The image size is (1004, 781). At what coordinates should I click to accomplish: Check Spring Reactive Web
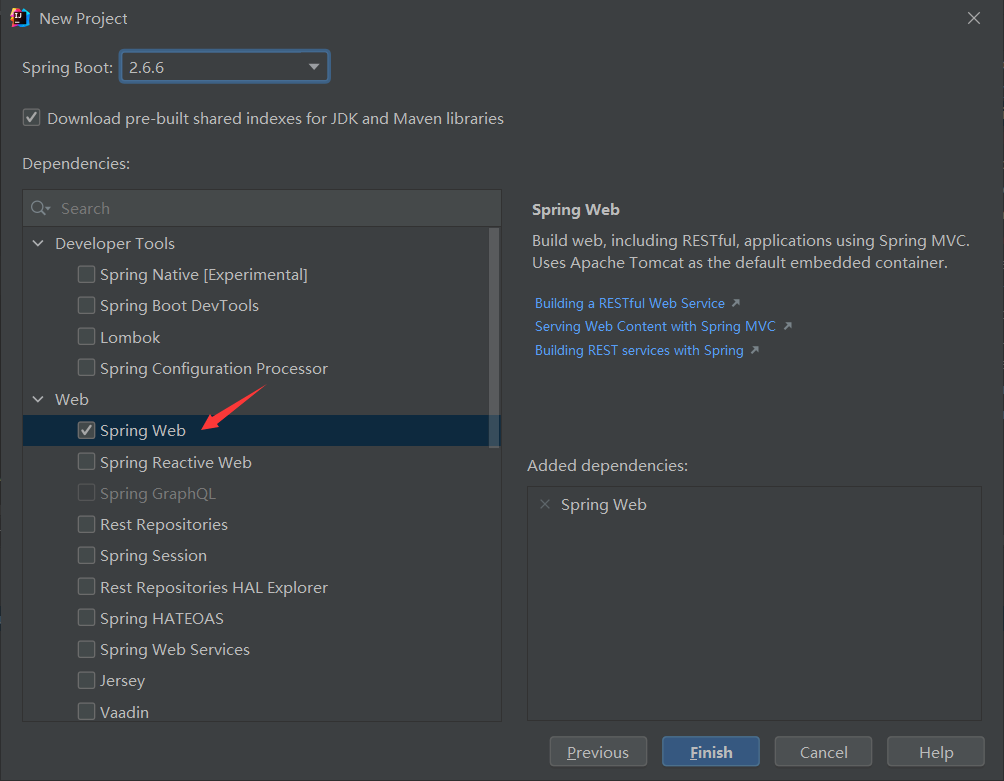(86, 462)
